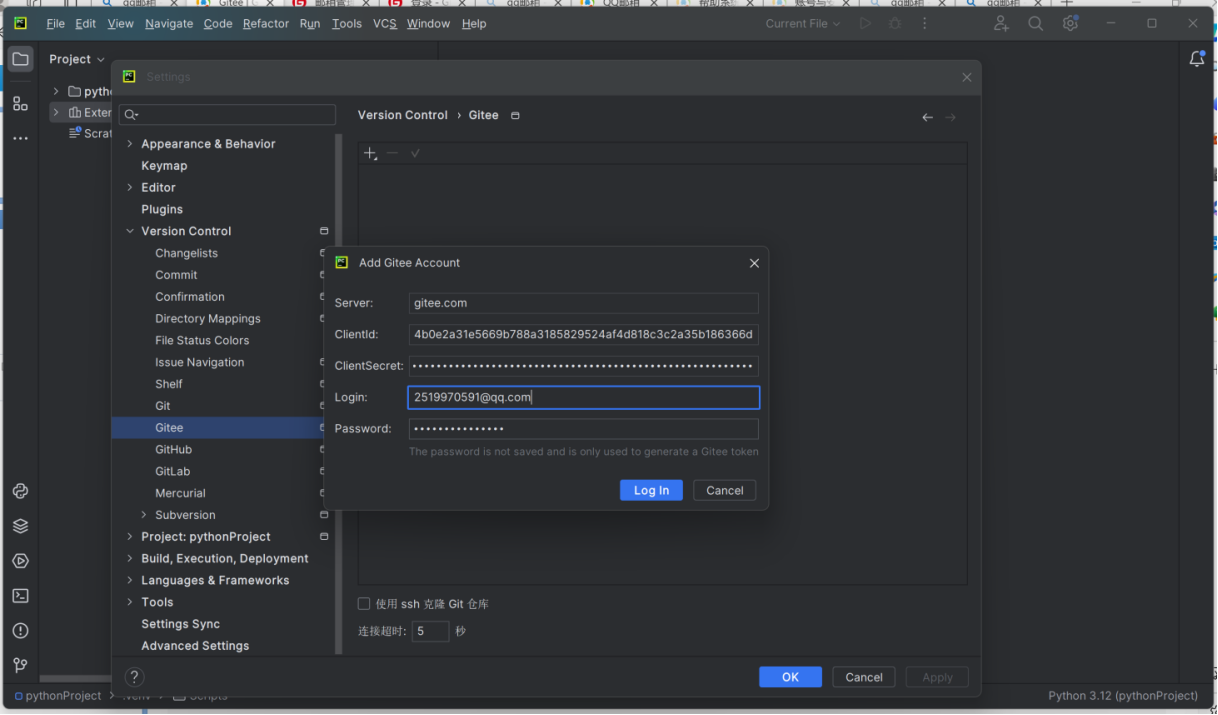Click the settings help question mark

(133, 677)
